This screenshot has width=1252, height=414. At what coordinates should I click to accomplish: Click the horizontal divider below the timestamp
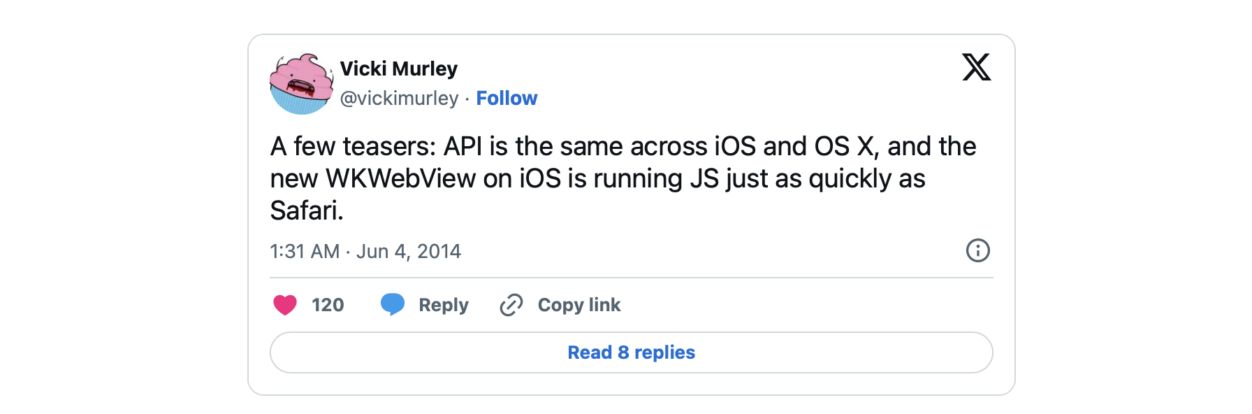point(631,277)
